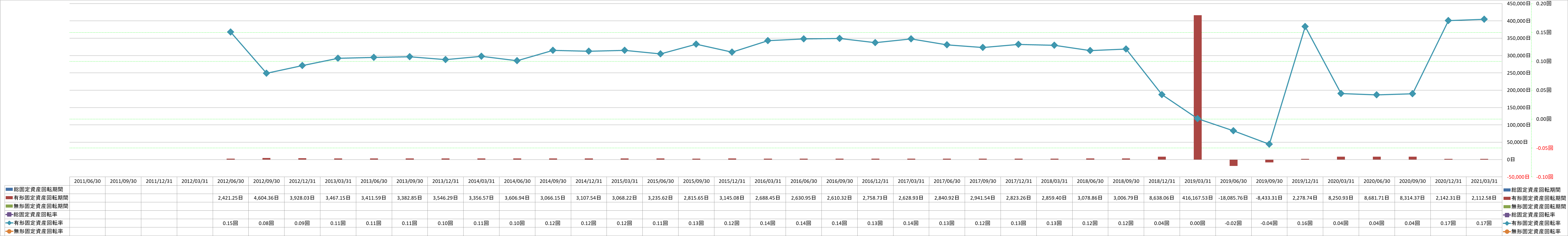Click the 3,546.29日 cell
The width and height of the screenshot is (1568, 236).
tap(446, 198)
